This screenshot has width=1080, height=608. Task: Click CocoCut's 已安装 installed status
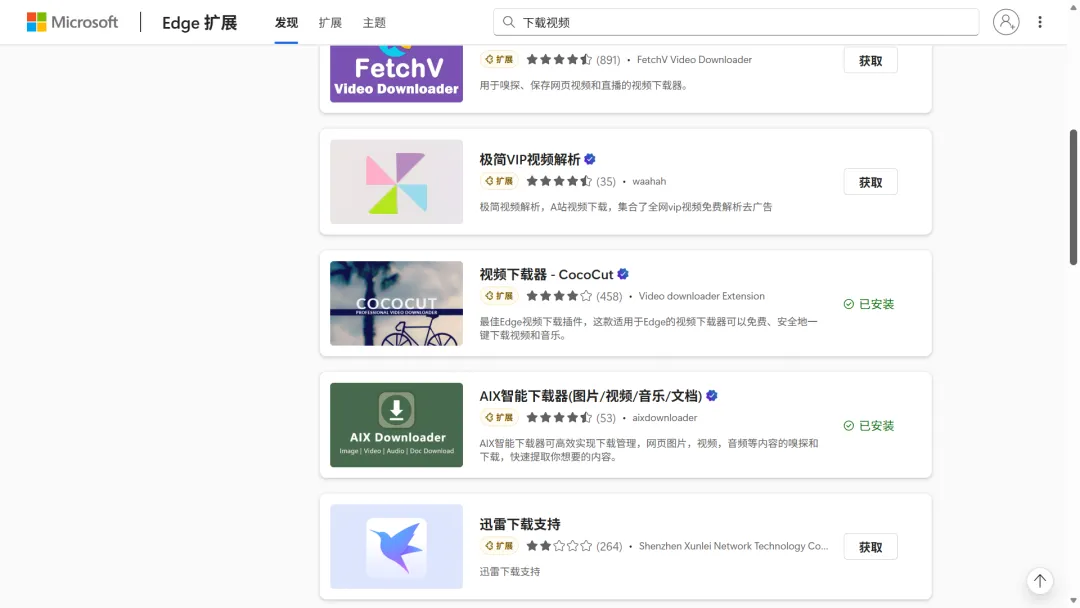coord(869,304)
